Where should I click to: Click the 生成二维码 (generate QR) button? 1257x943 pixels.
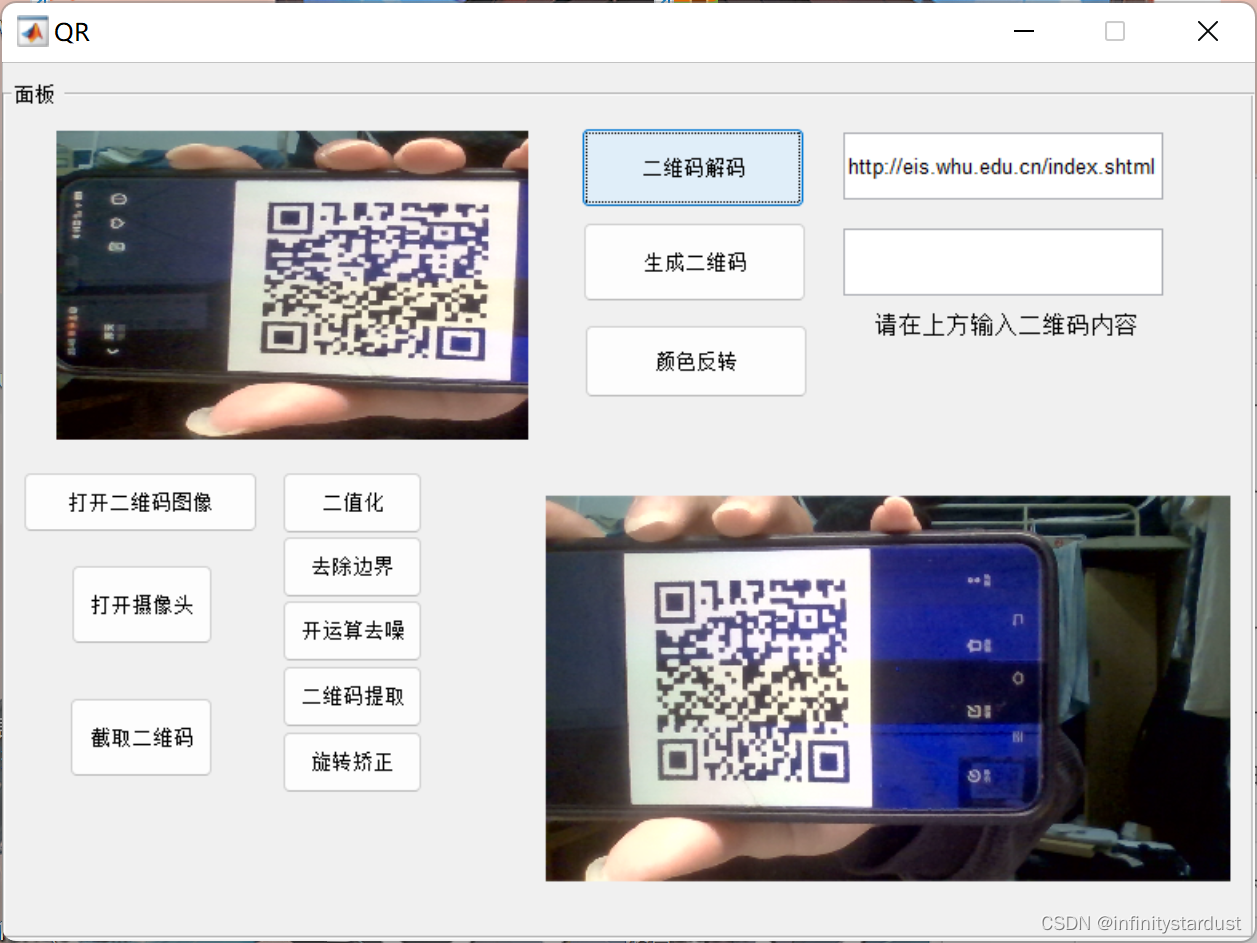point(694,262)
